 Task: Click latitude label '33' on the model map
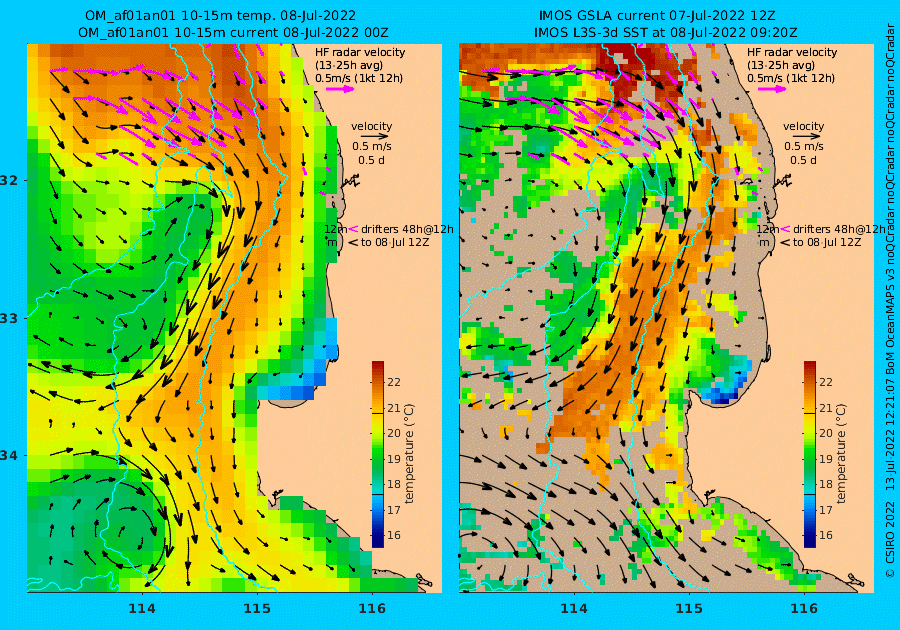[9, 318]
